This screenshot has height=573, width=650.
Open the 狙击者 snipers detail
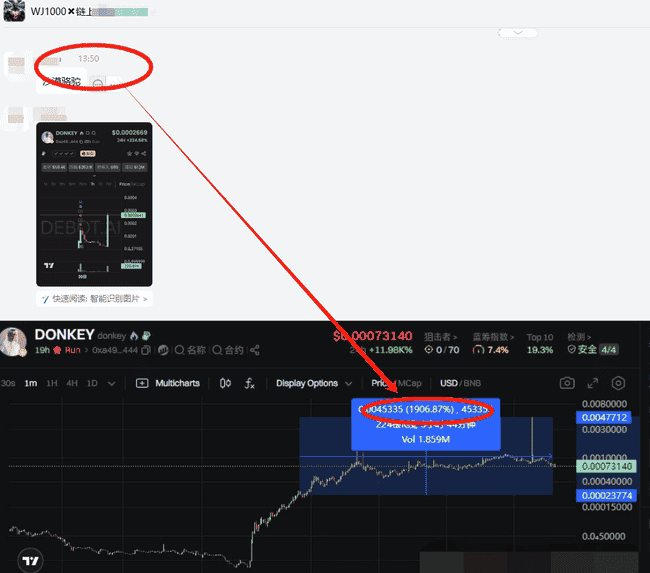click(x=440, y=337)
